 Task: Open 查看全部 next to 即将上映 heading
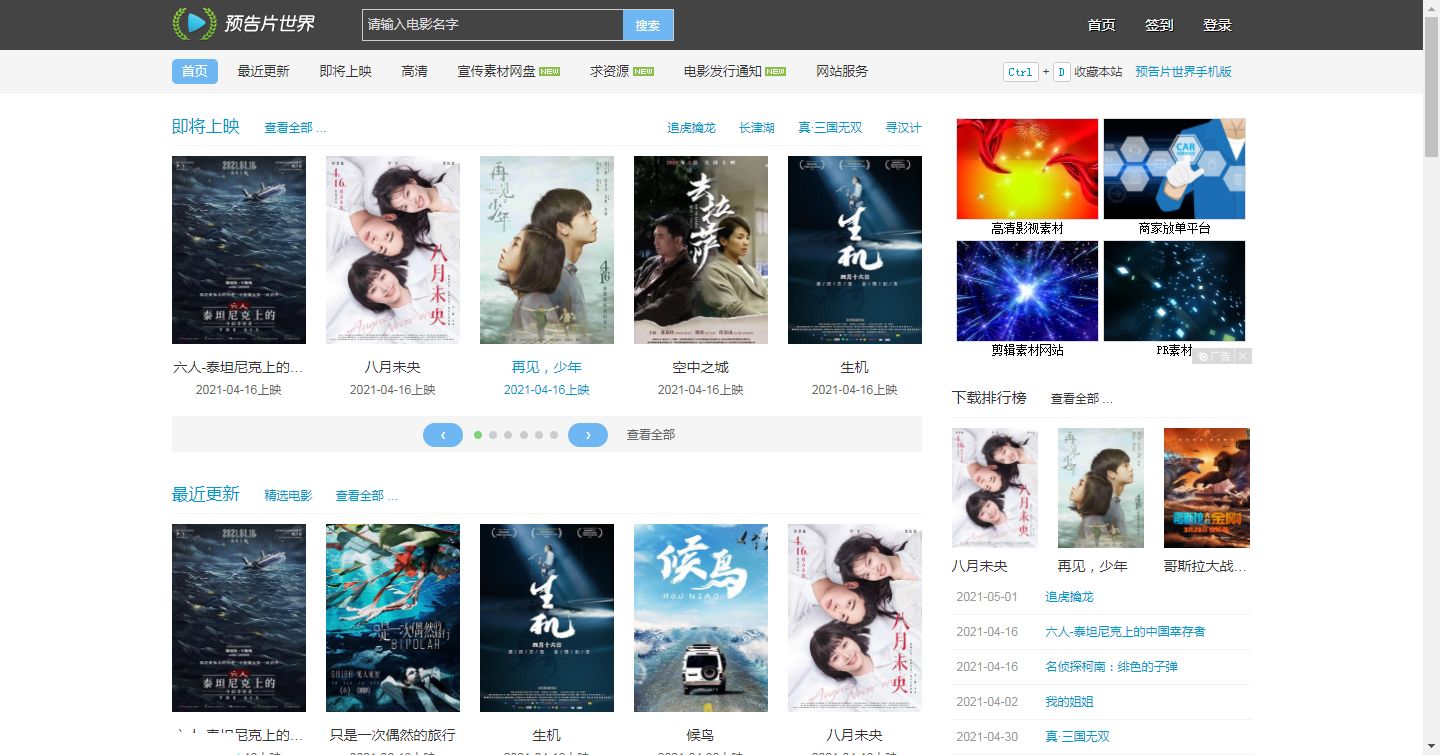tap(295, 128)
